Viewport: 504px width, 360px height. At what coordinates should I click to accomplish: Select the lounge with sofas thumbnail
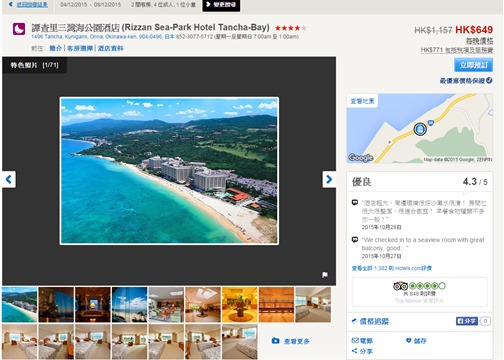(166, 305)
